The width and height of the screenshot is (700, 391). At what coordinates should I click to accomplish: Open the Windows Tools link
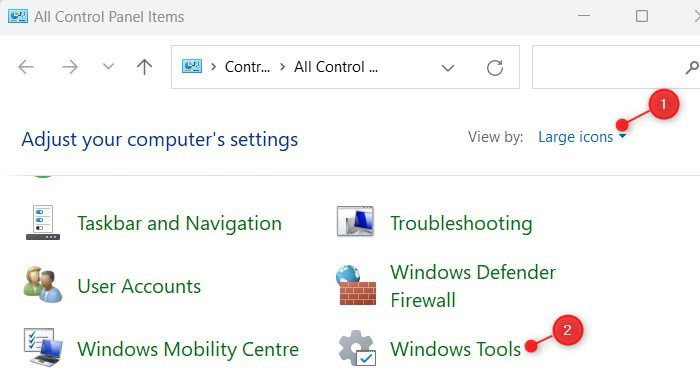pyautogui.click(x=455, y=349)
